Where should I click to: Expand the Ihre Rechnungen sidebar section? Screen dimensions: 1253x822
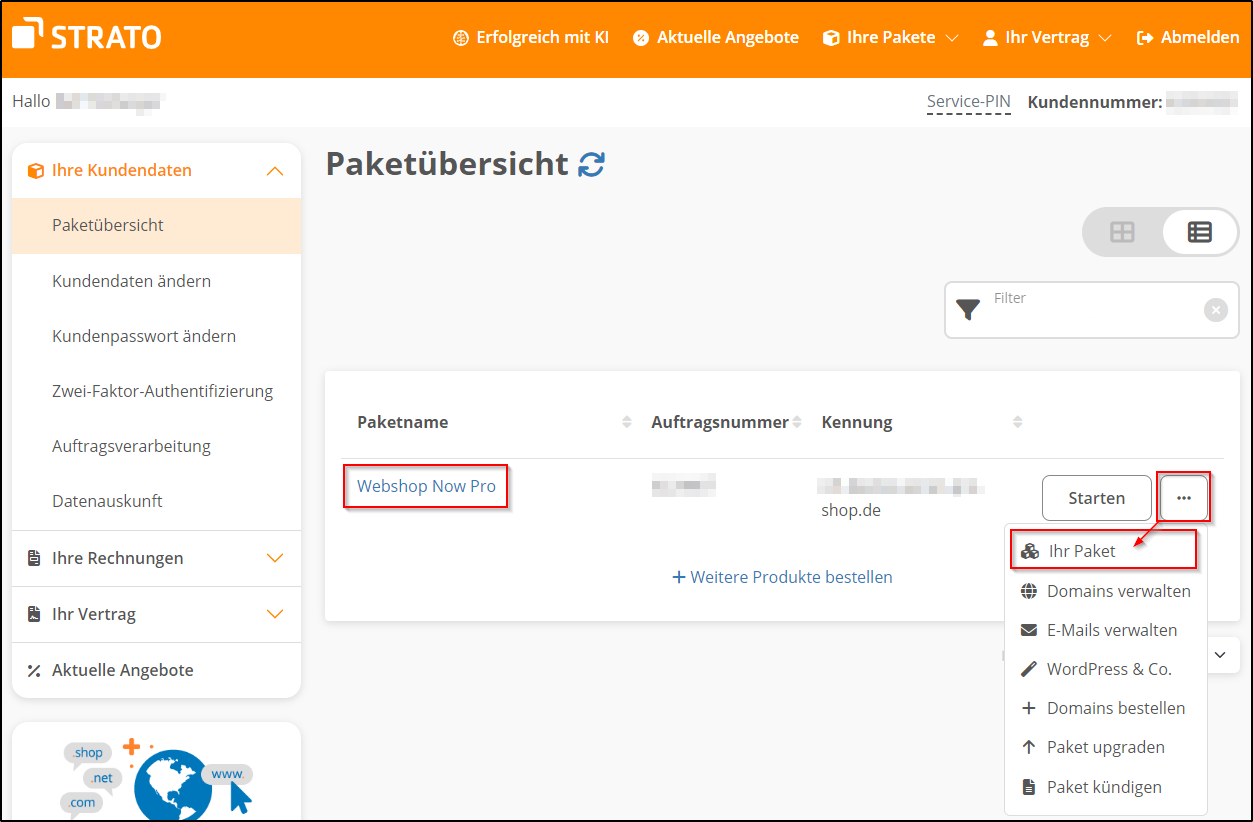[275, 558]
